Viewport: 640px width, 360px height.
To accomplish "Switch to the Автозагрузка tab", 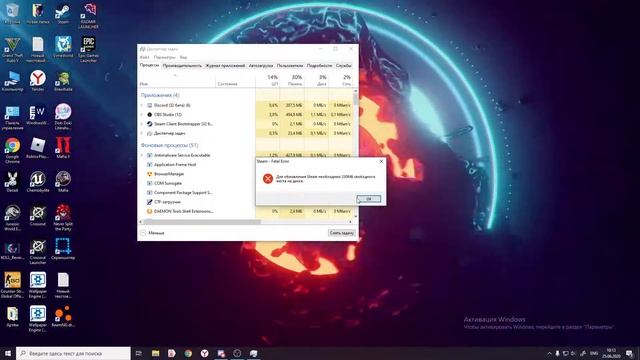I will click(x=261, y=66).
